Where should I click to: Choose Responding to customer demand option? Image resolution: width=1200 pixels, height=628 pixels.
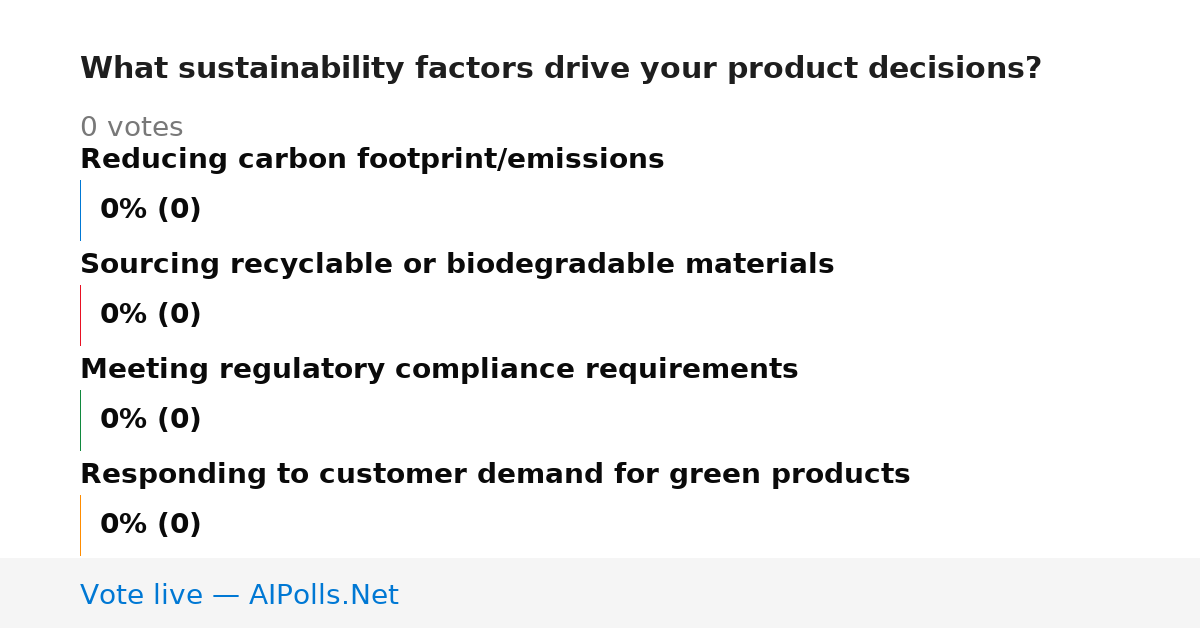coord(495,475)
